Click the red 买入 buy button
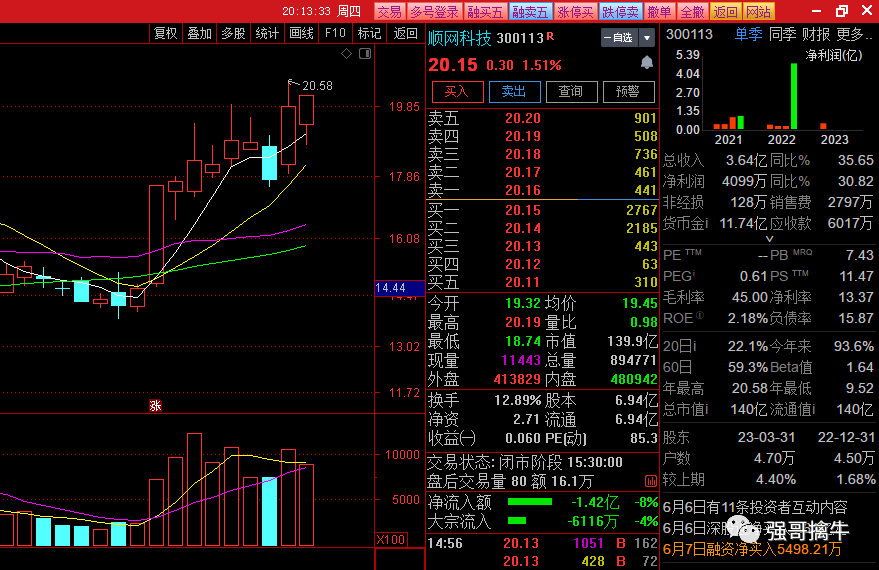Screen dimensions: 879x570 tap(457, 91)
